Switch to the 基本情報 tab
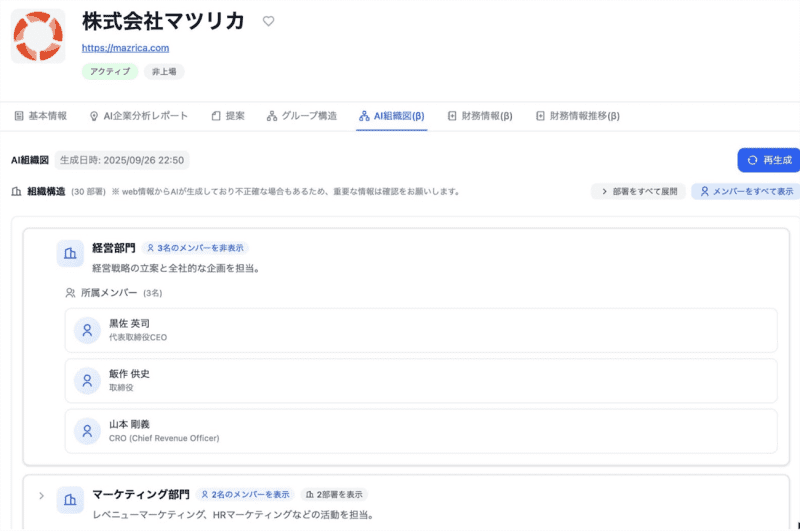800x531 pixels. pyautogui.click(x=40, y=116)
